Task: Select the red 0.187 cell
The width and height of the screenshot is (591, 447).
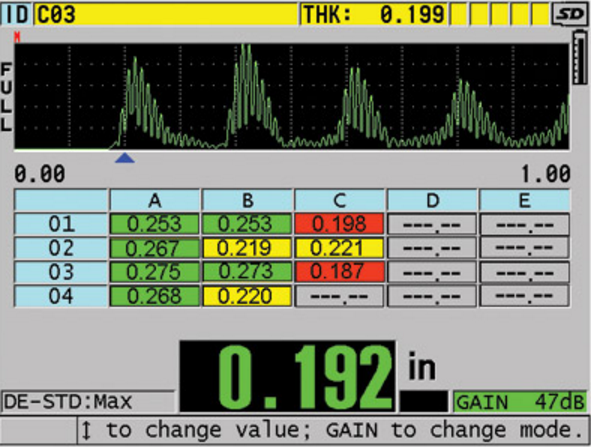Action: coord(339,272)
